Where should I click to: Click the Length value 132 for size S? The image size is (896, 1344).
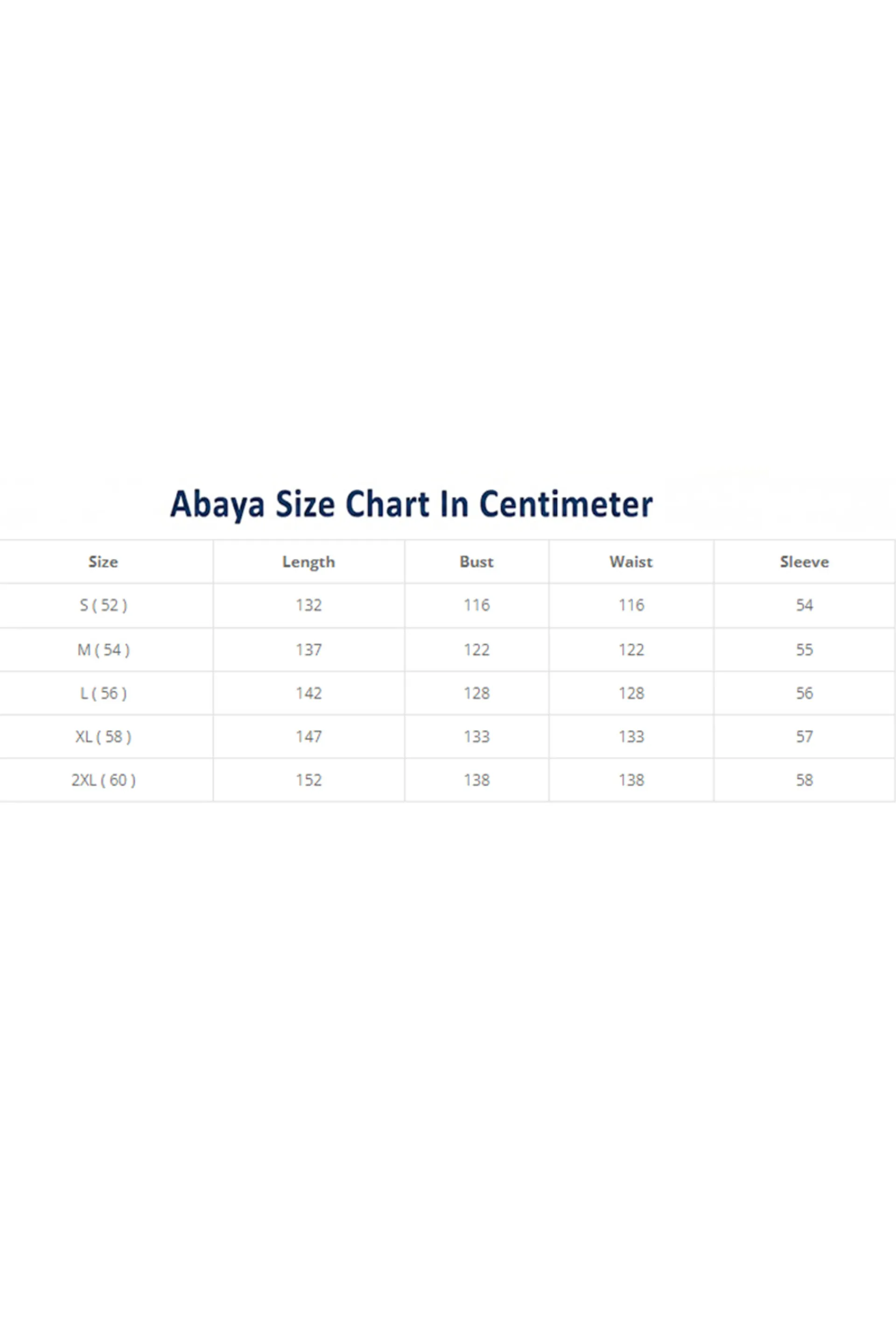click(308, 605)
